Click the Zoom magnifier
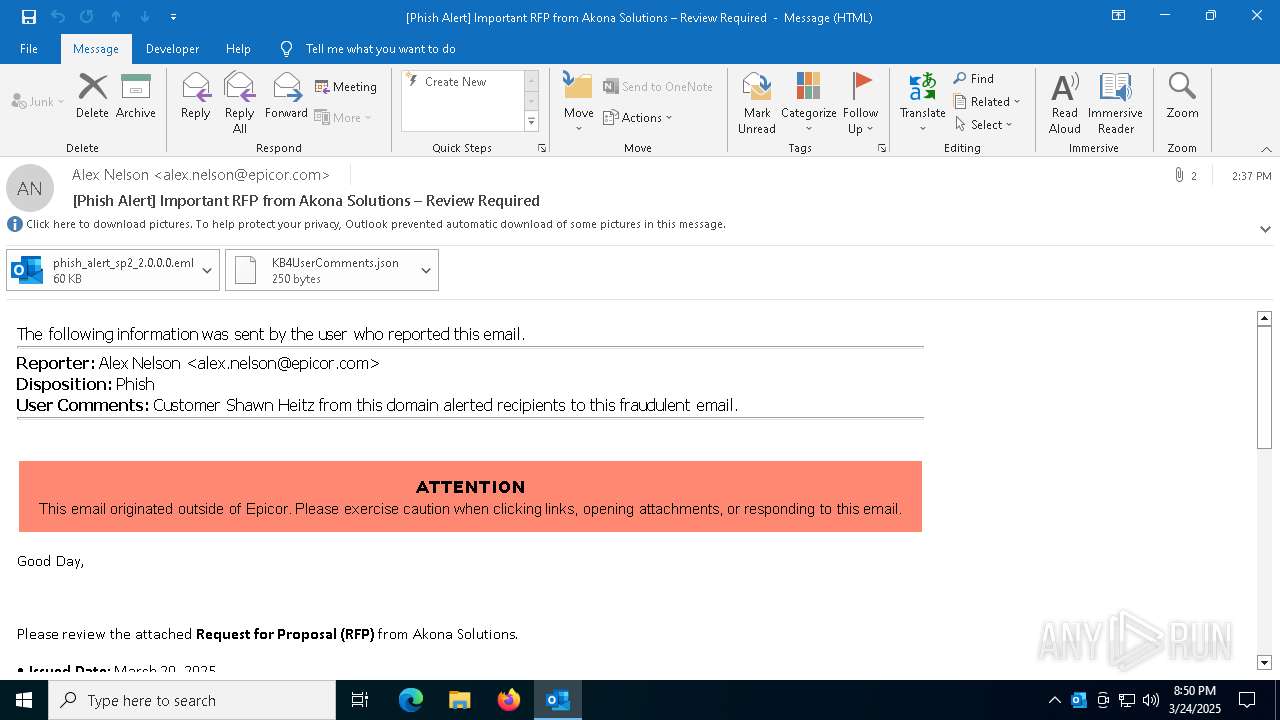Image resolution: width=1280 pixels, height=720 pixels. (x=1182, y=97)
